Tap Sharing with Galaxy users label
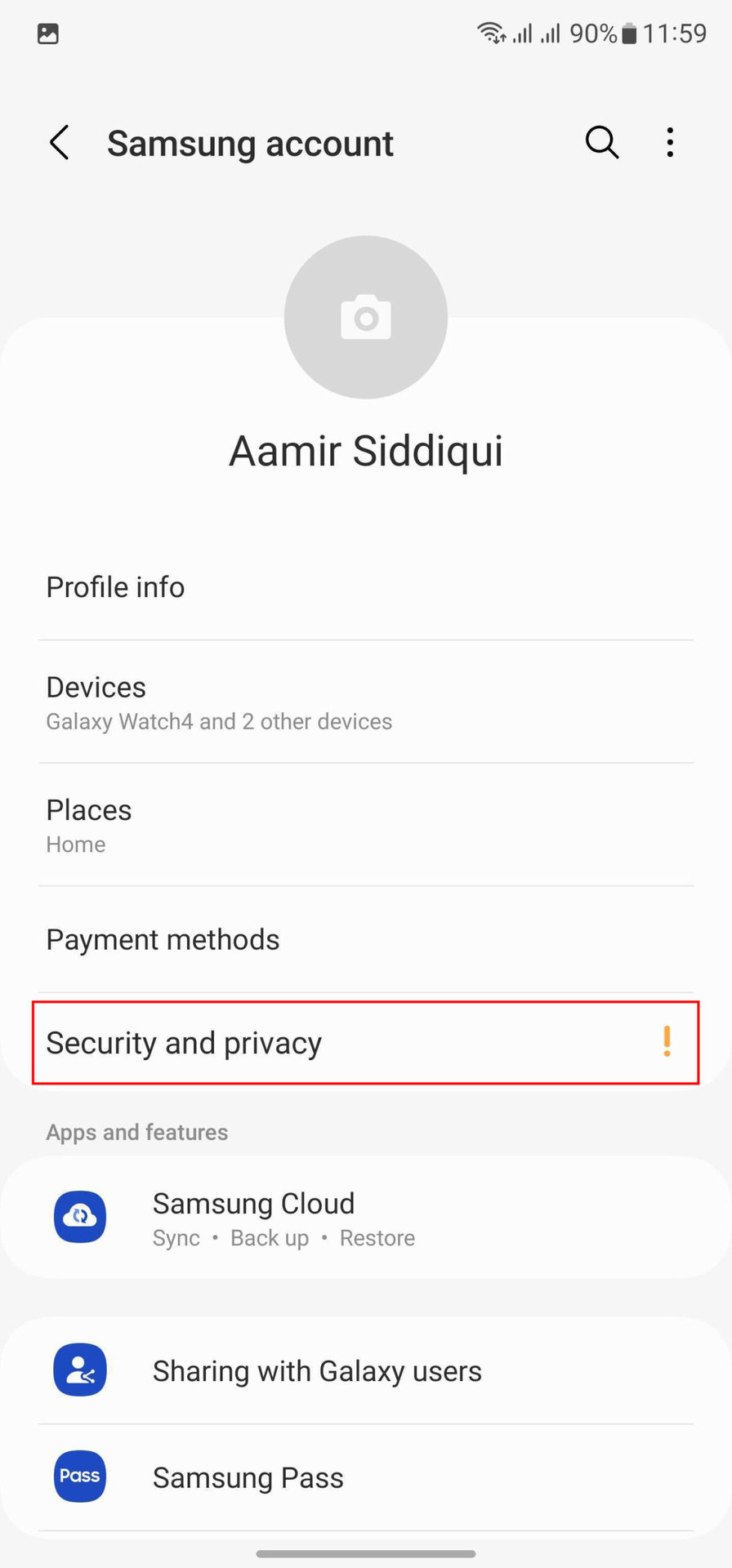The height and width of the screenshot is (1568, 732). click(317, 1371)
